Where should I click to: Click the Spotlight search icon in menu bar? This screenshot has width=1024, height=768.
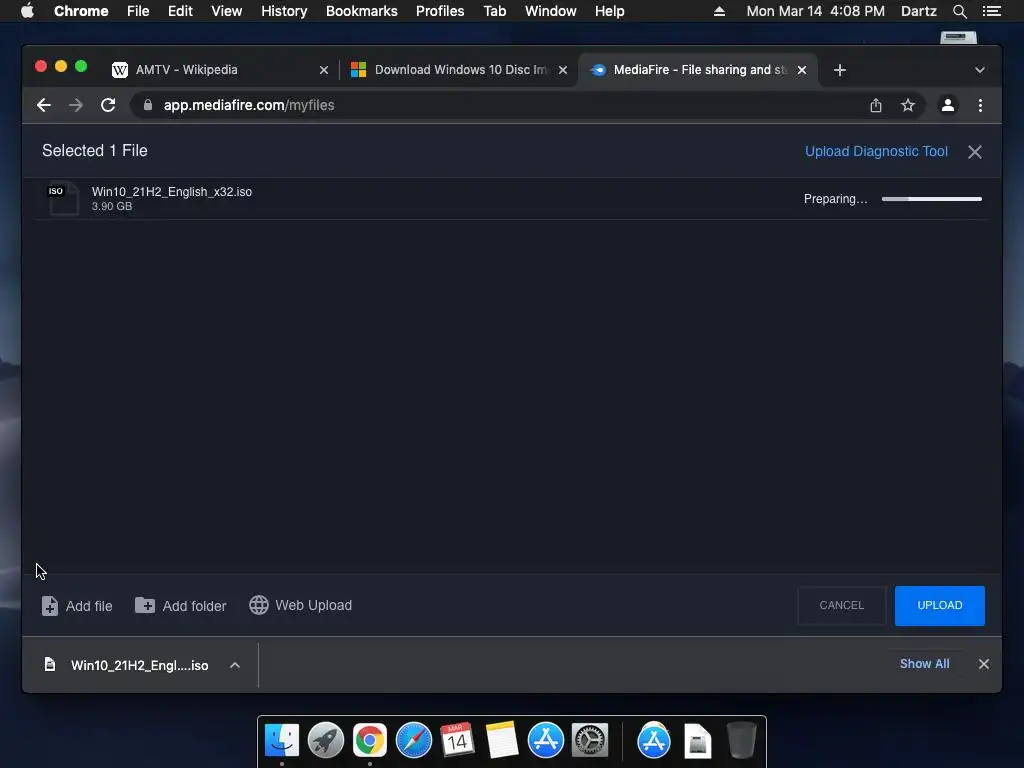click(x=959, y=11)
